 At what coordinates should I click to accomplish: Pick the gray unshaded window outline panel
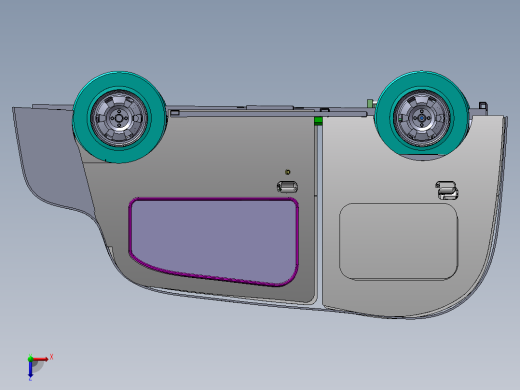398,241
